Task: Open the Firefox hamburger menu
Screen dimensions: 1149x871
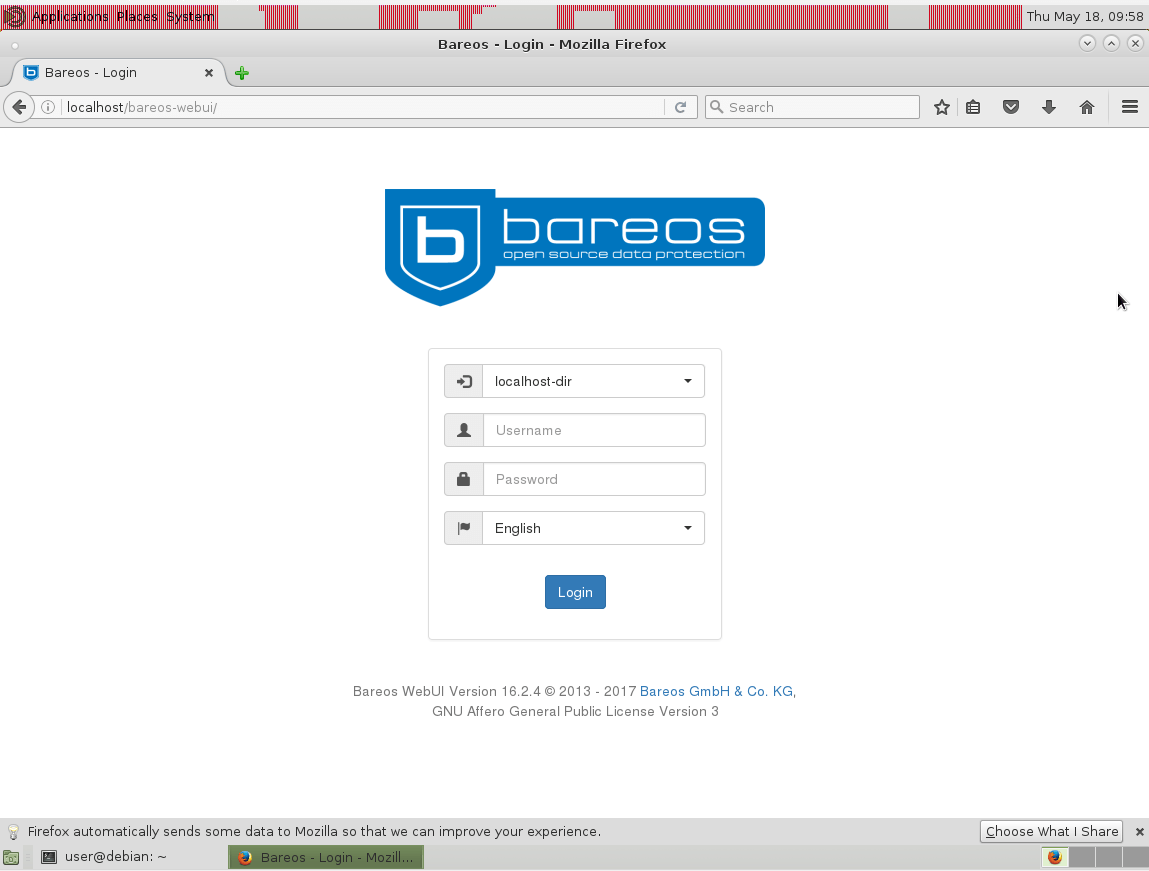Action: [x=1130, y=107]
